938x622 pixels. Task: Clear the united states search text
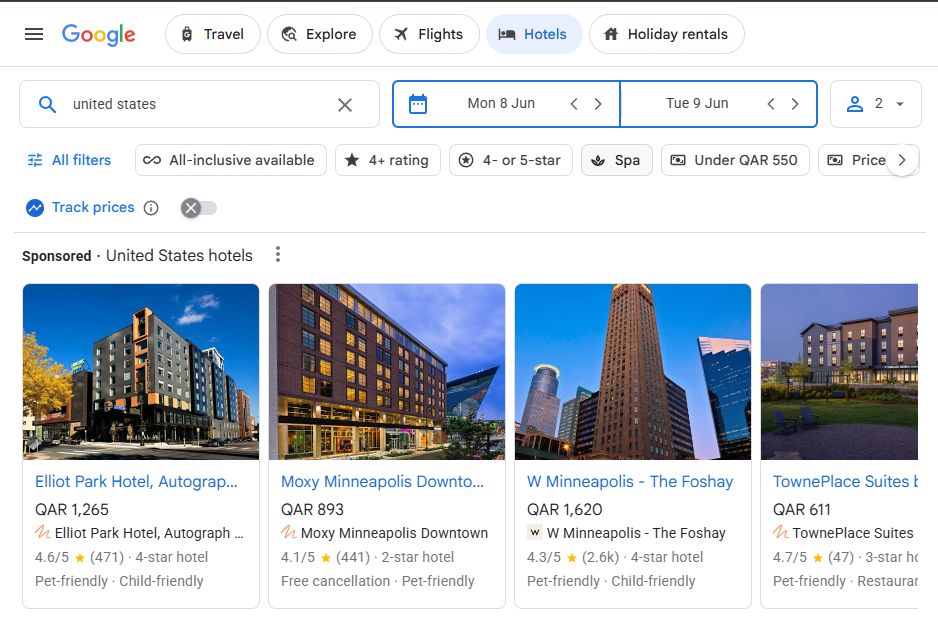coord(345,105)
